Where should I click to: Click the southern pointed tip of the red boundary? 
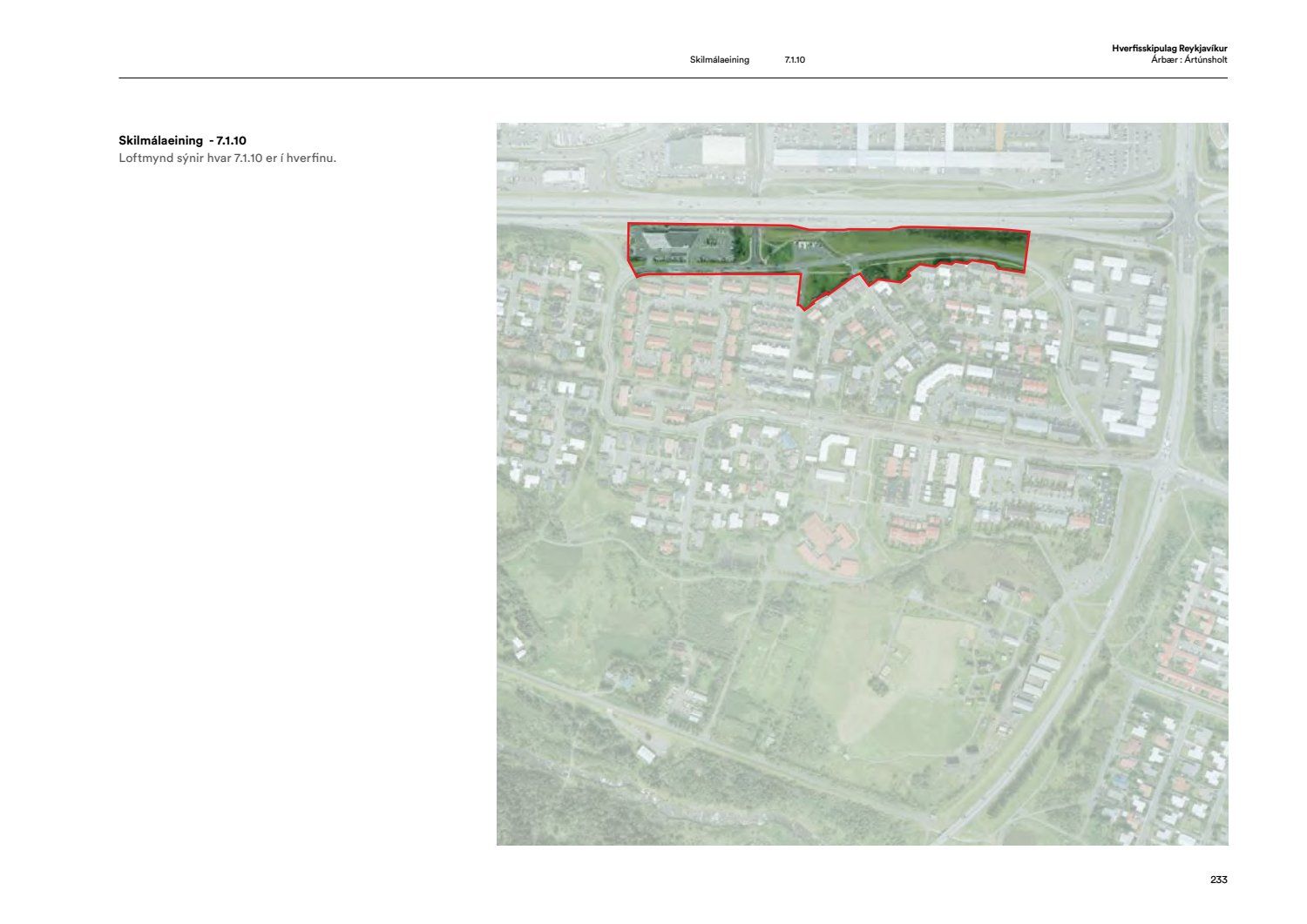click(x=802, y=308)
